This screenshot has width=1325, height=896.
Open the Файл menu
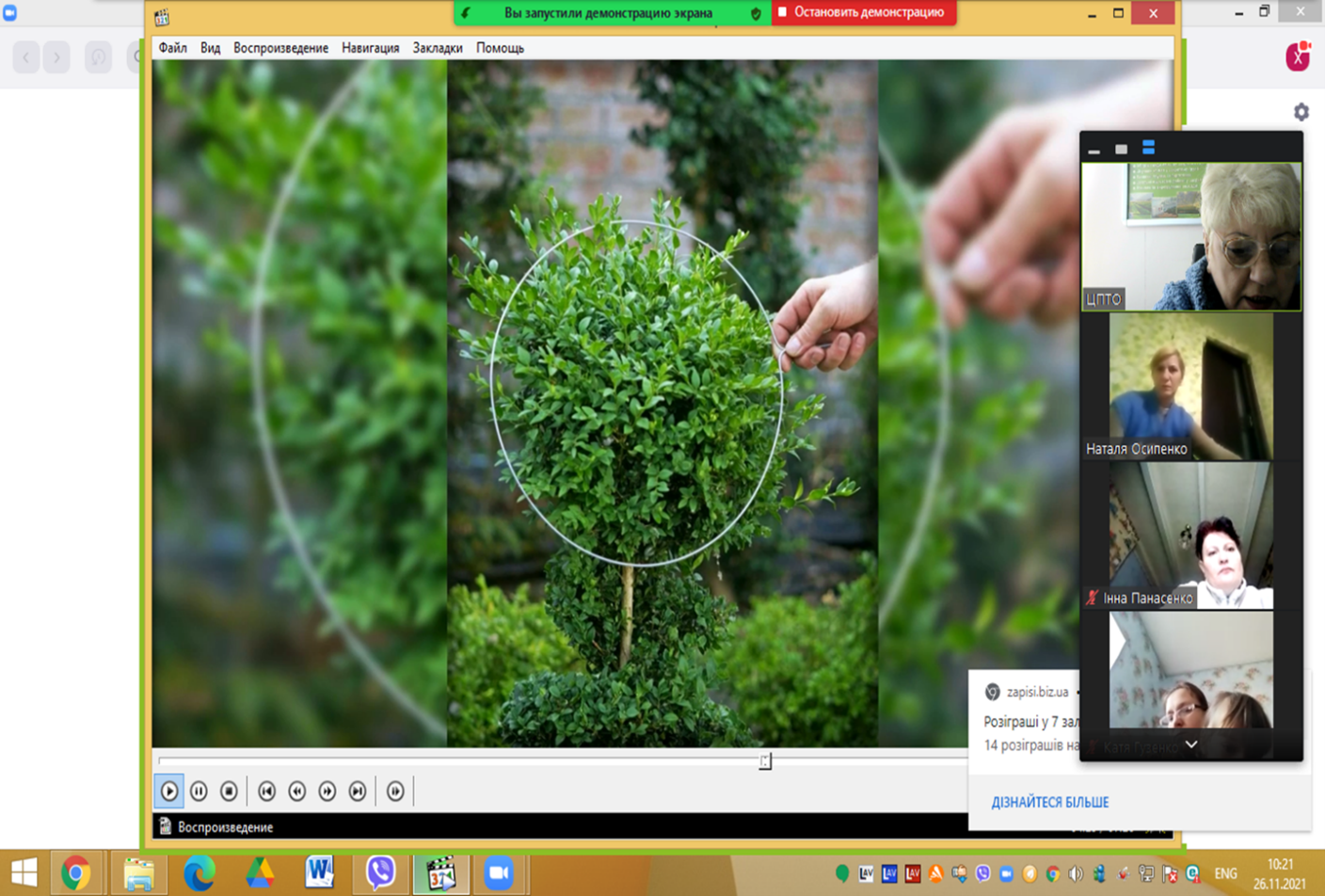(172, 48)
